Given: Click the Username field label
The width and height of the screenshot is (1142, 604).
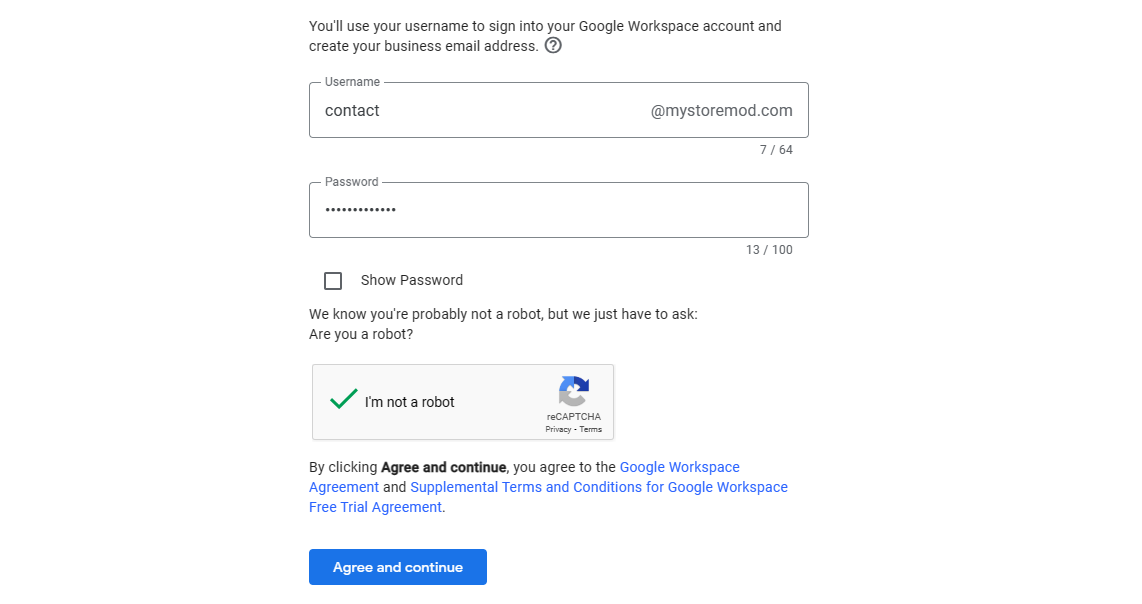Looking at the screenshot, I should pos(353,82).
